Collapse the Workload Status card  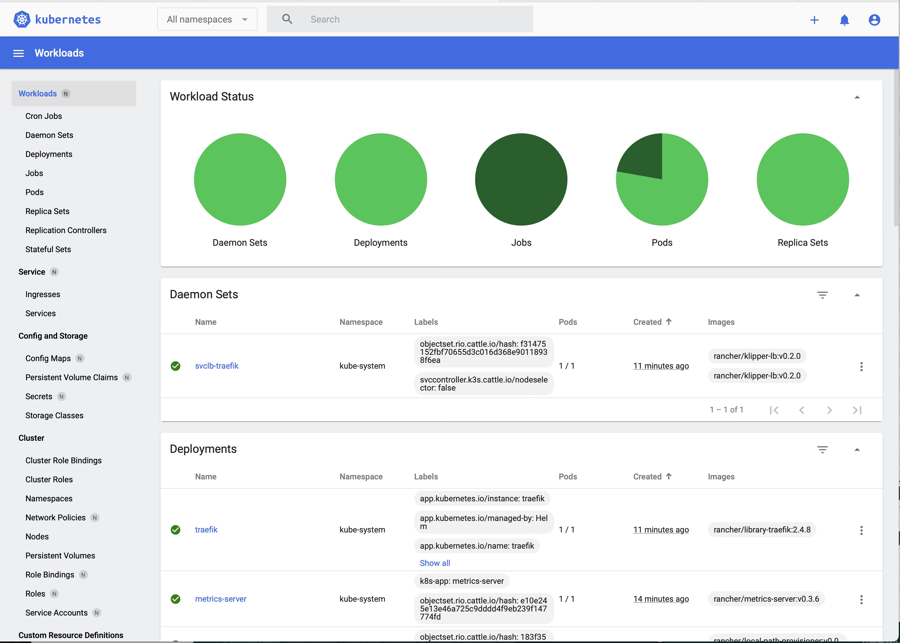(857, 97)
